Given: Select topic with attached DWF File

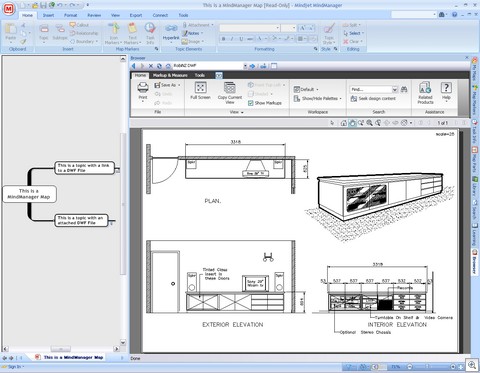Looking at the screenshot, I should pyautogui.click(x=81, y=220).
